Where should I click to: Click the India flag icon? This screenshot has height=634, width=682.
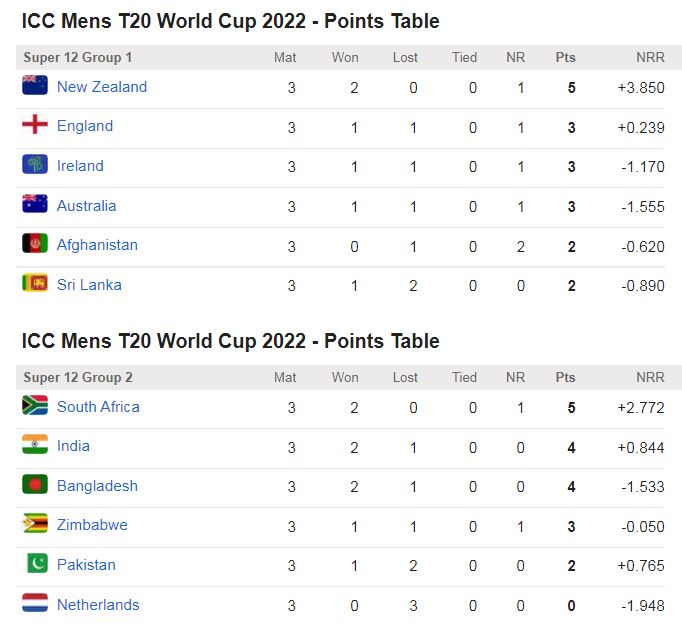tap(35, 445)
